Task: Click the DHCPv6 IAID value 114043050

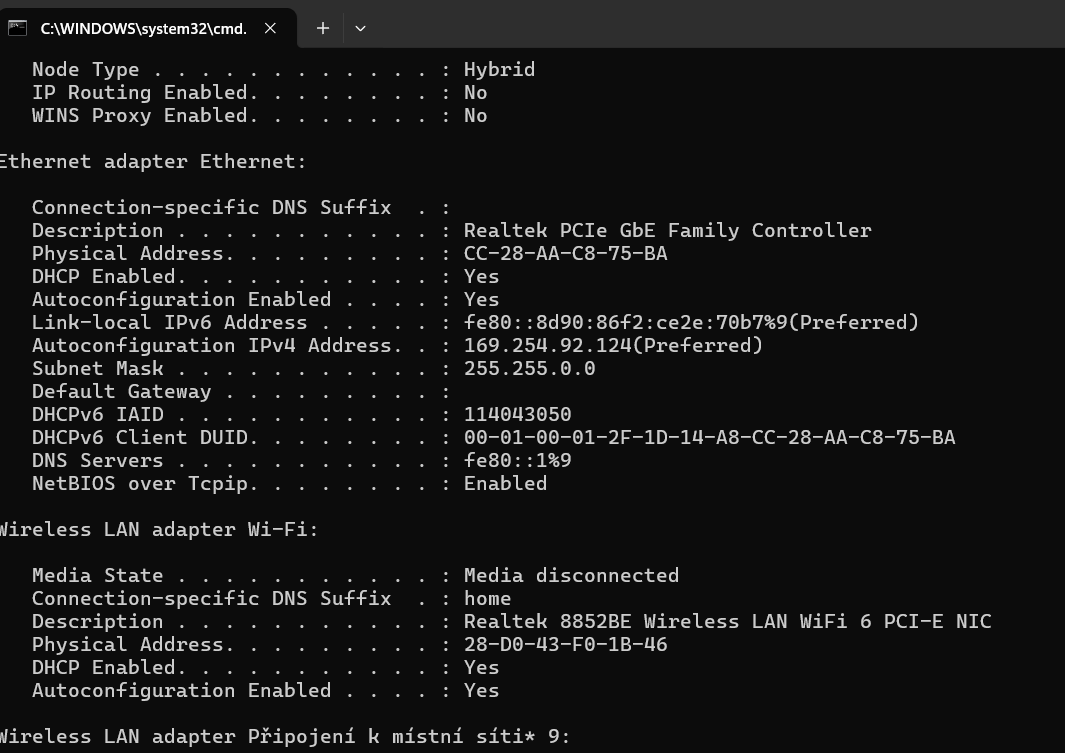Action: [x=517, y=415]
